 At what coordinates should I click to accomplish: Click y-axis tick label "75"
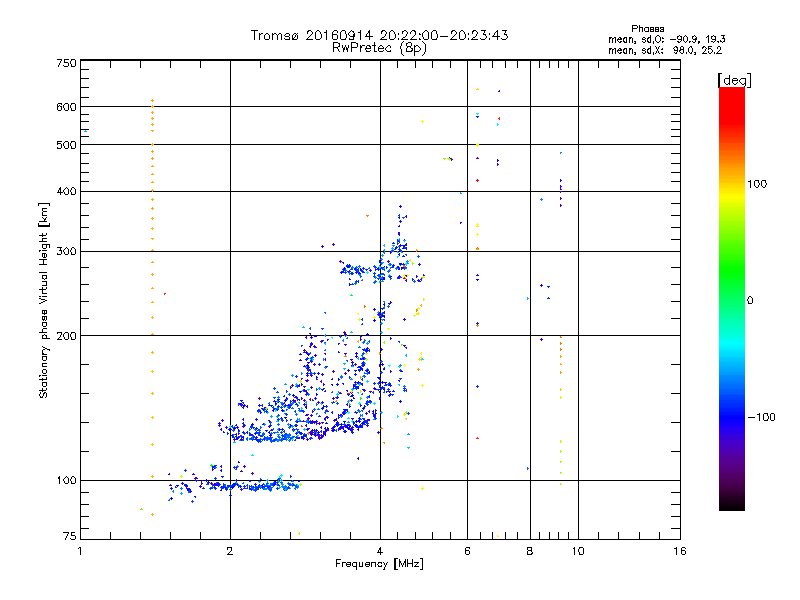coord(69,536)
